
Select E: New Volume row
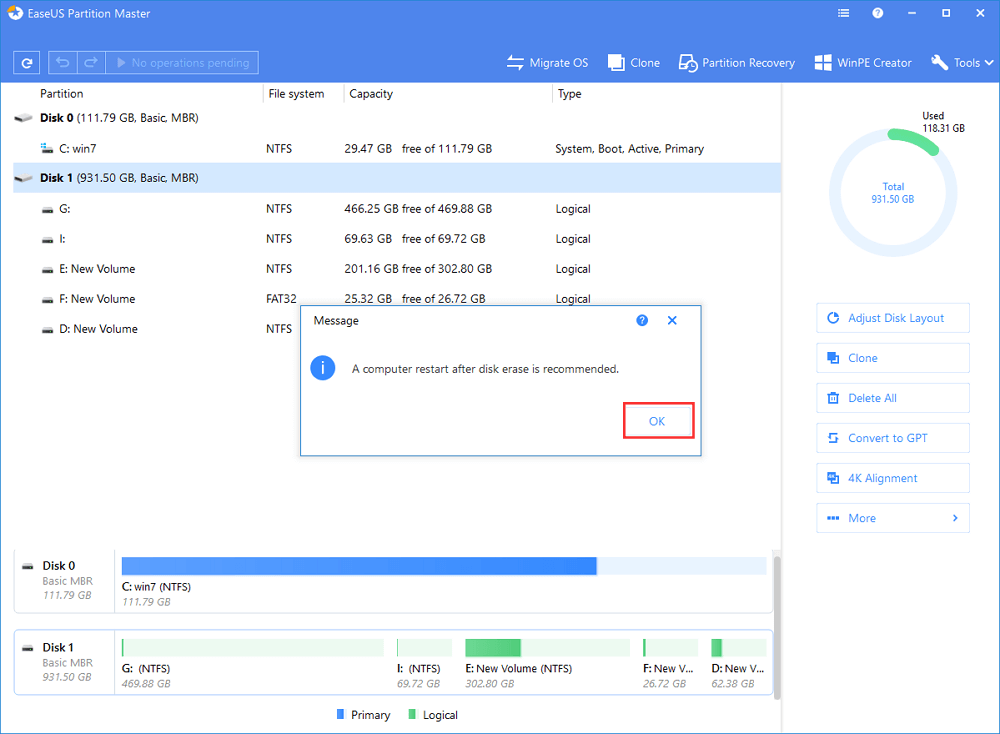tap(397, 268)
